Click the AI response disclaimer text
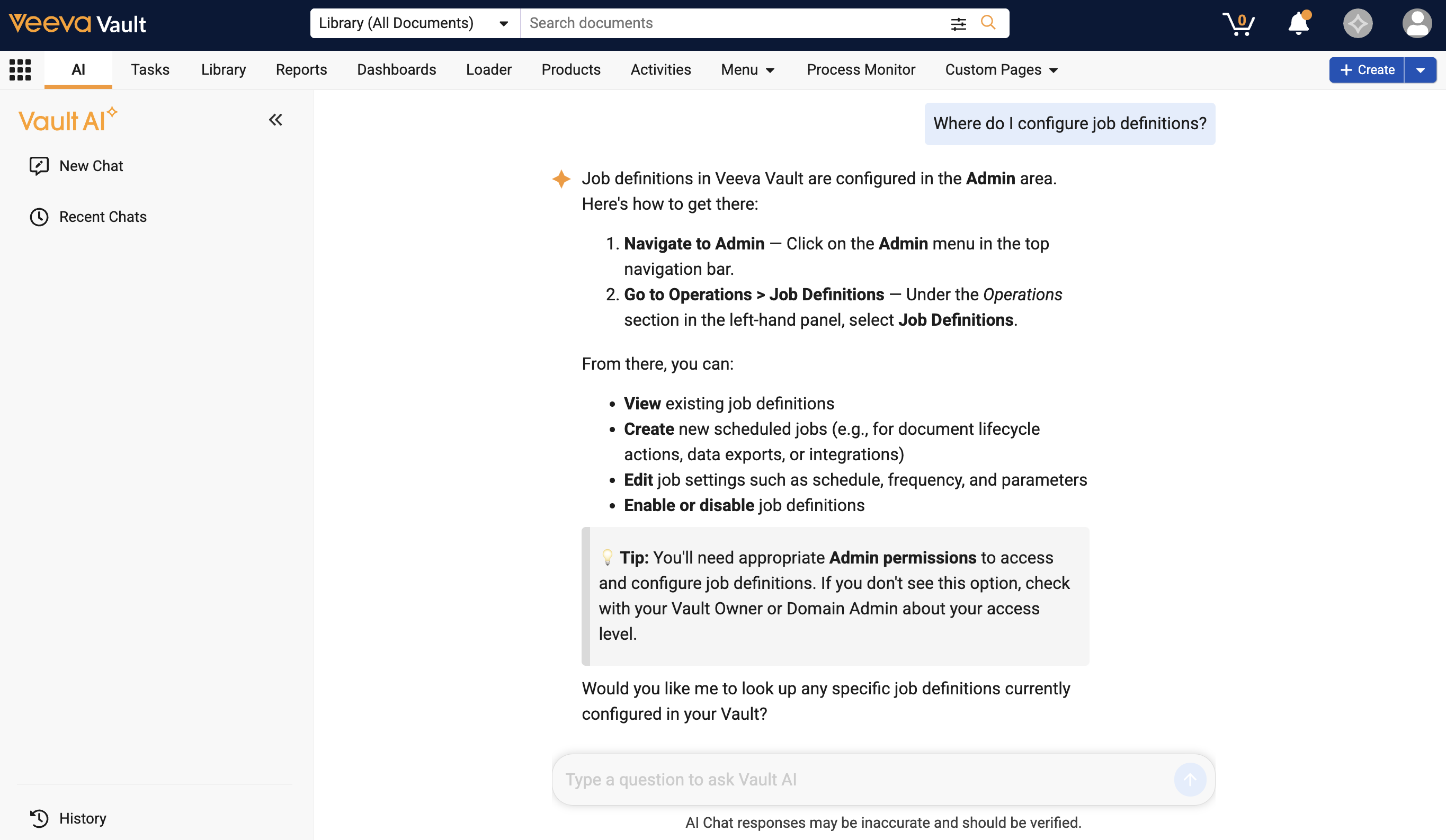 (883, 823)
